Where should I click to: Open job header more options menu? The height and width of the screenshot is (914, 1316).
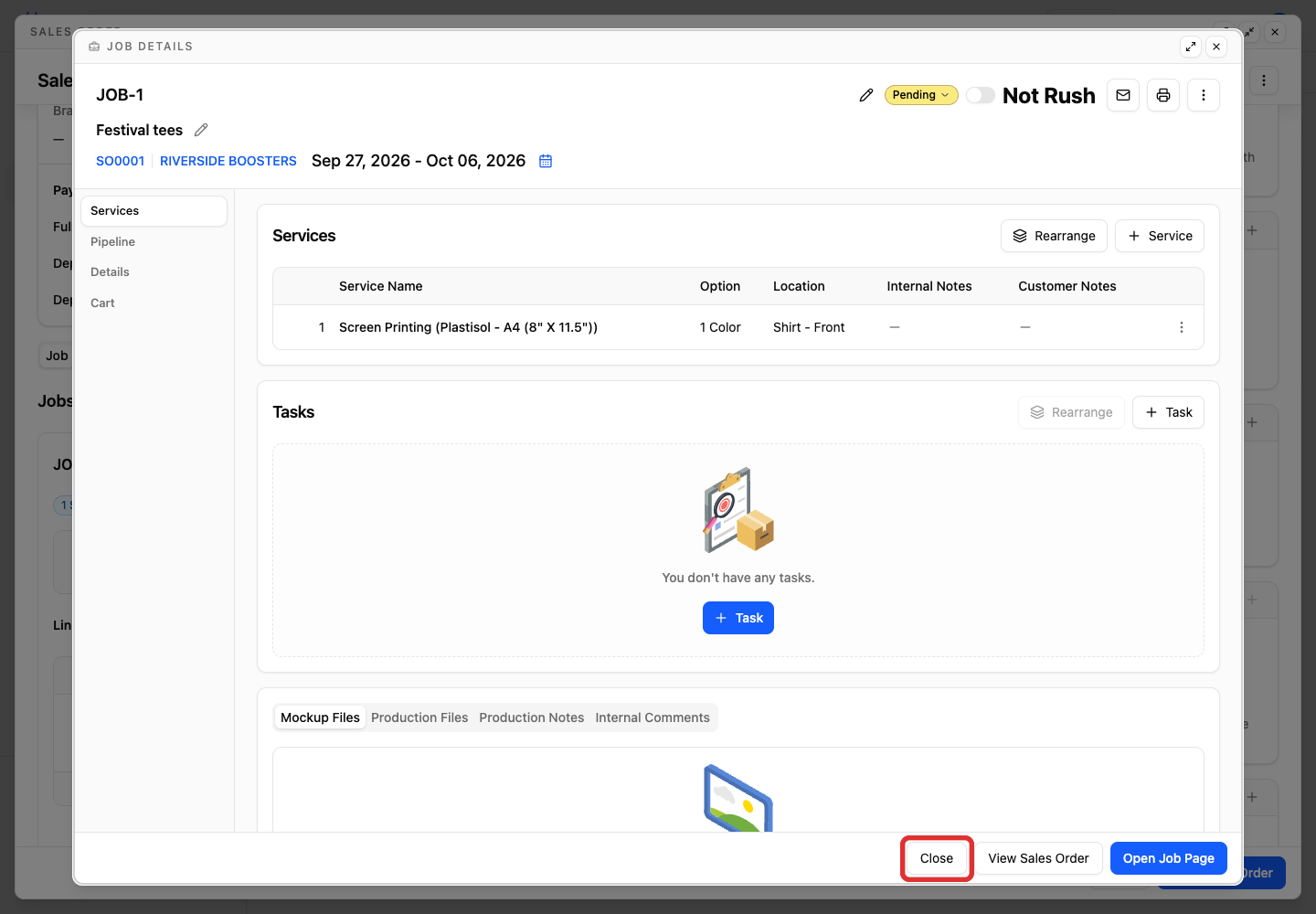(1204, 95)
